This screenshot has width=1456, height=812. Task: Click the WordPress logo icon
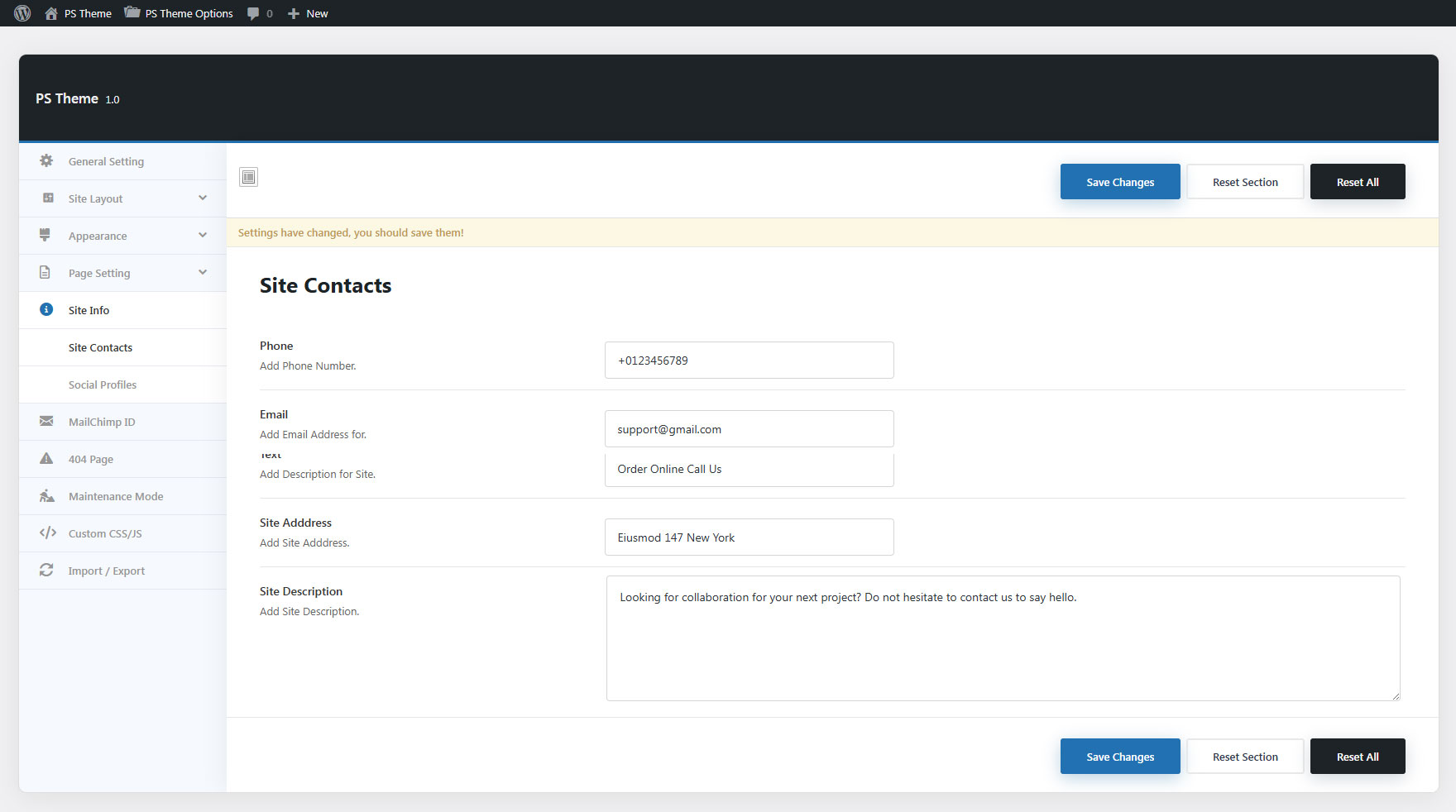point(22,13)
